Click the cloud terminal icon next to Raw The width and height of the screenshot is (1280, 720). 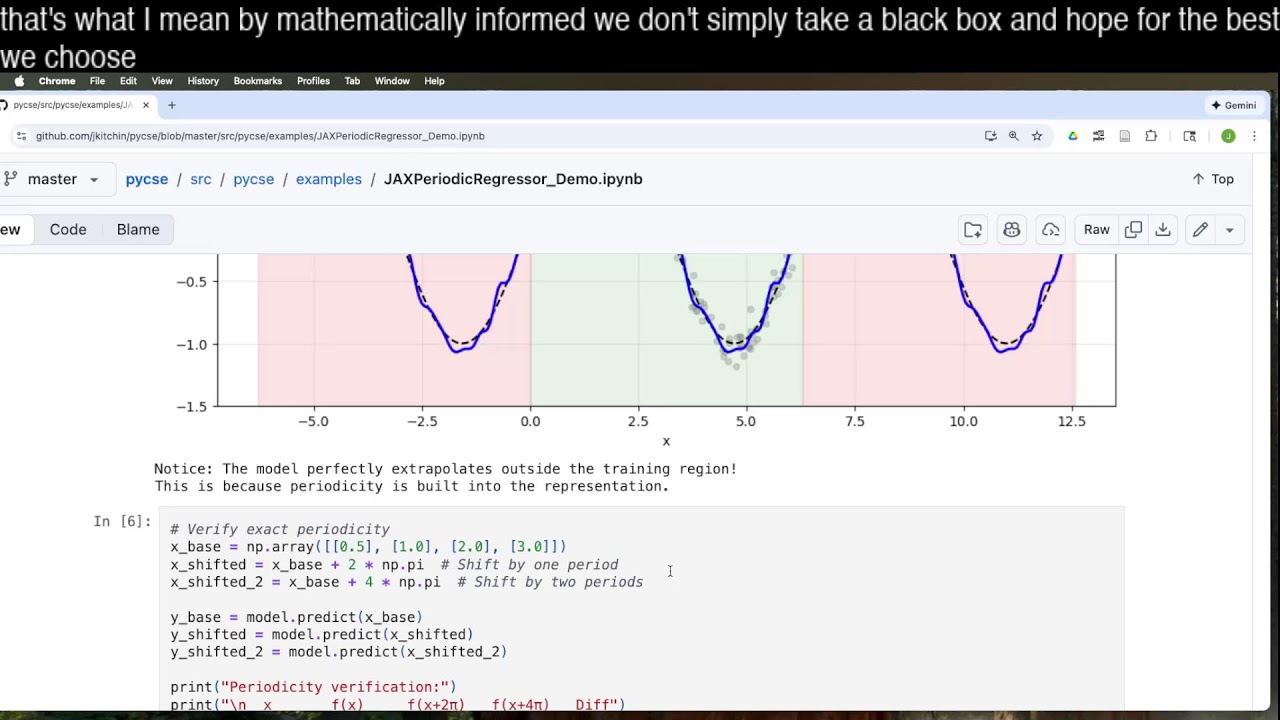(x=1051, y=230)
